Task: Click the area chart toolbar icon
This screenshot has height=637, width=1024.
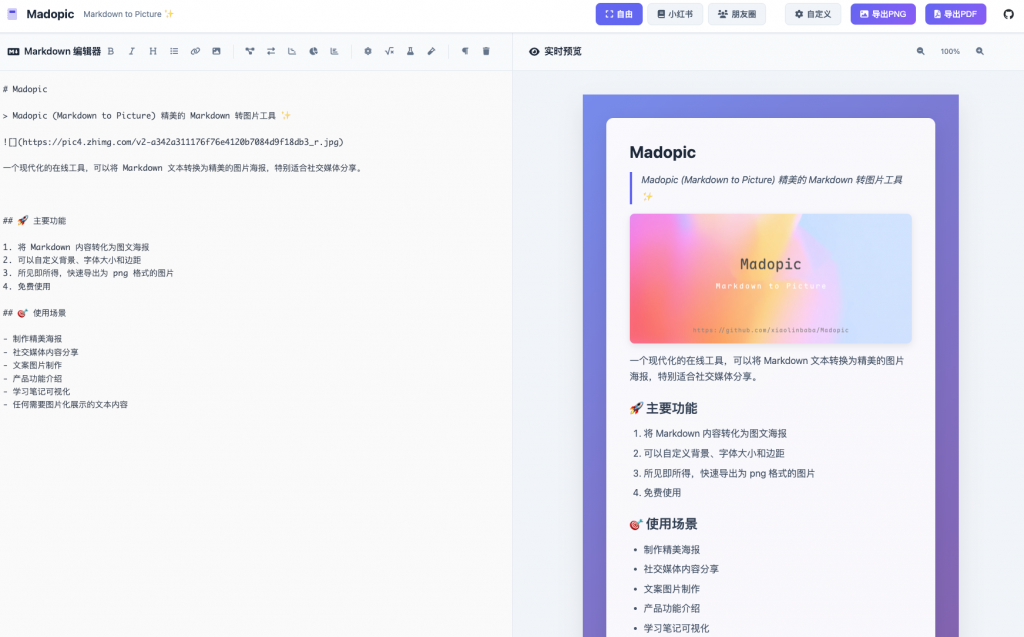Action: coord(292,51)
